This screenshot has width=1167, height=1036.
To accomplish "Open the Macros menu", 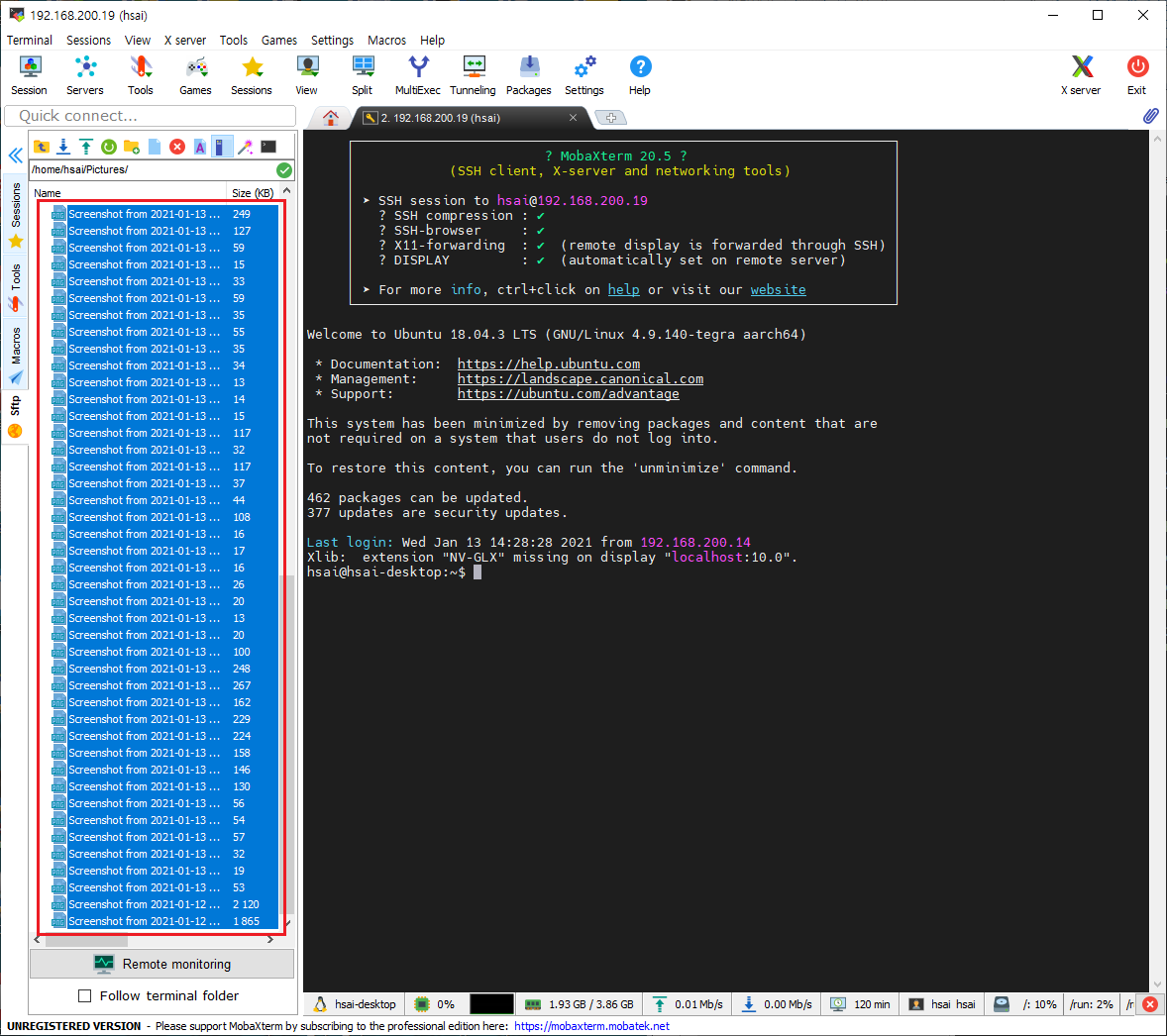I will tap(387, 41).
